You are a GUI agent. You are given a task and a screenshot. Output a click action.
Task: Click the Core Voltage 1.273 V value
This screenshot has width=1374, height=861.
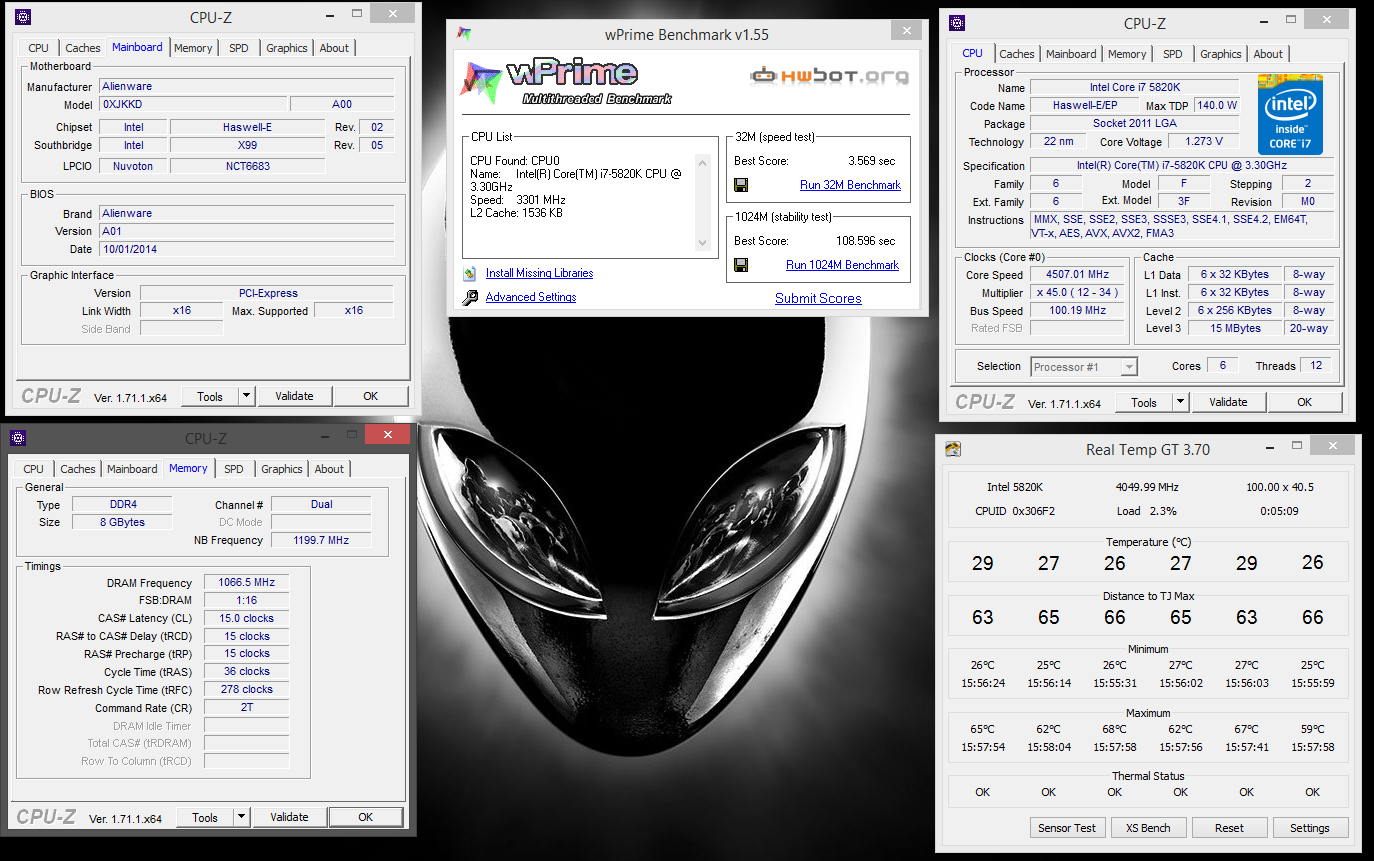1203,142
